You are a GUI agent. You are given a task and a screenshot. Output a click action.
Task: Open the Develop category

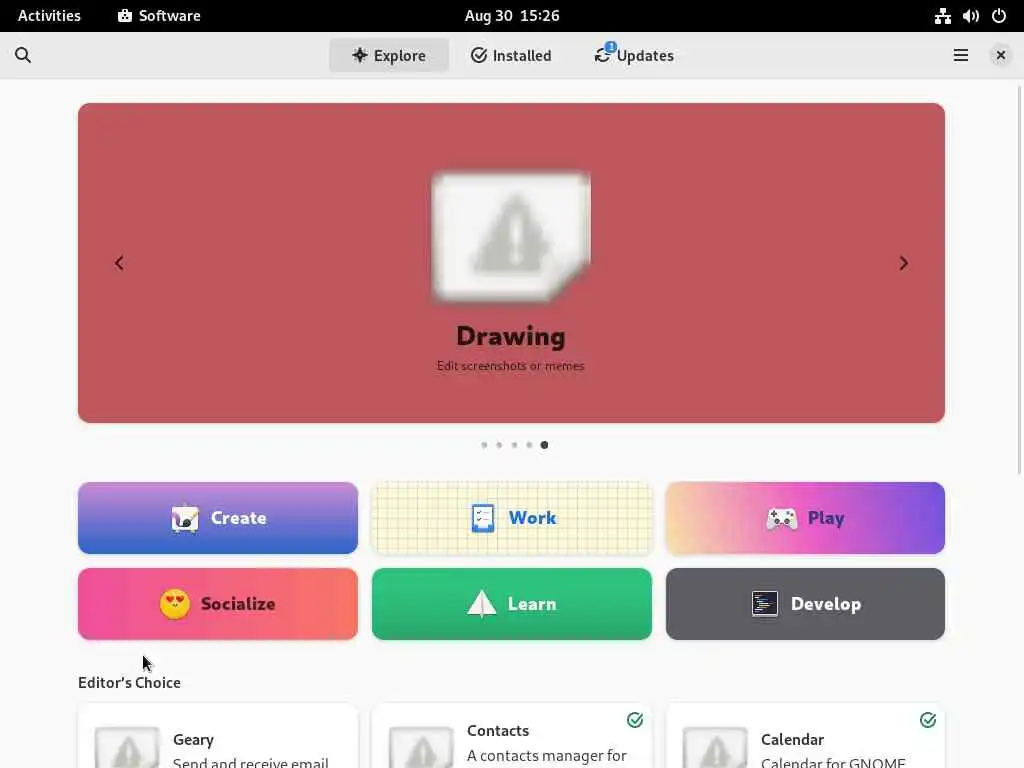(805, 603)
